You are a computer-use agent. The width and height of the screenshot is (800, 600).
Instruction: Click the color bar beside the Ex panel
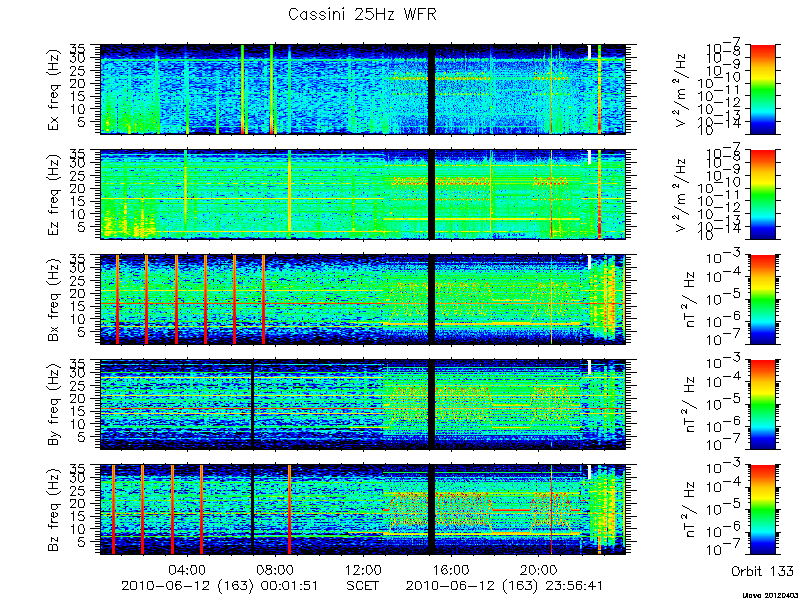(x=762, y=89)
